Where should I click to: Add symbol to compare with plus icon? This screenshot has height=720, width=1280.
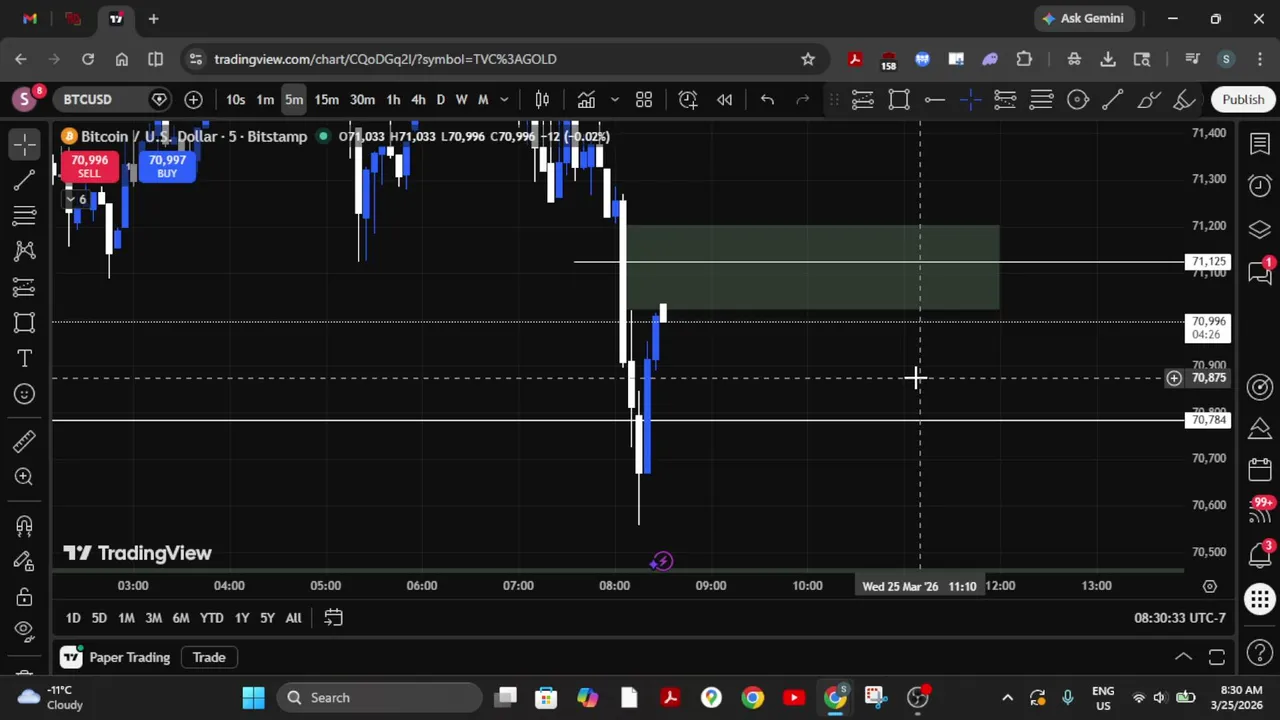pyautogui.click(x=193, y=99)
